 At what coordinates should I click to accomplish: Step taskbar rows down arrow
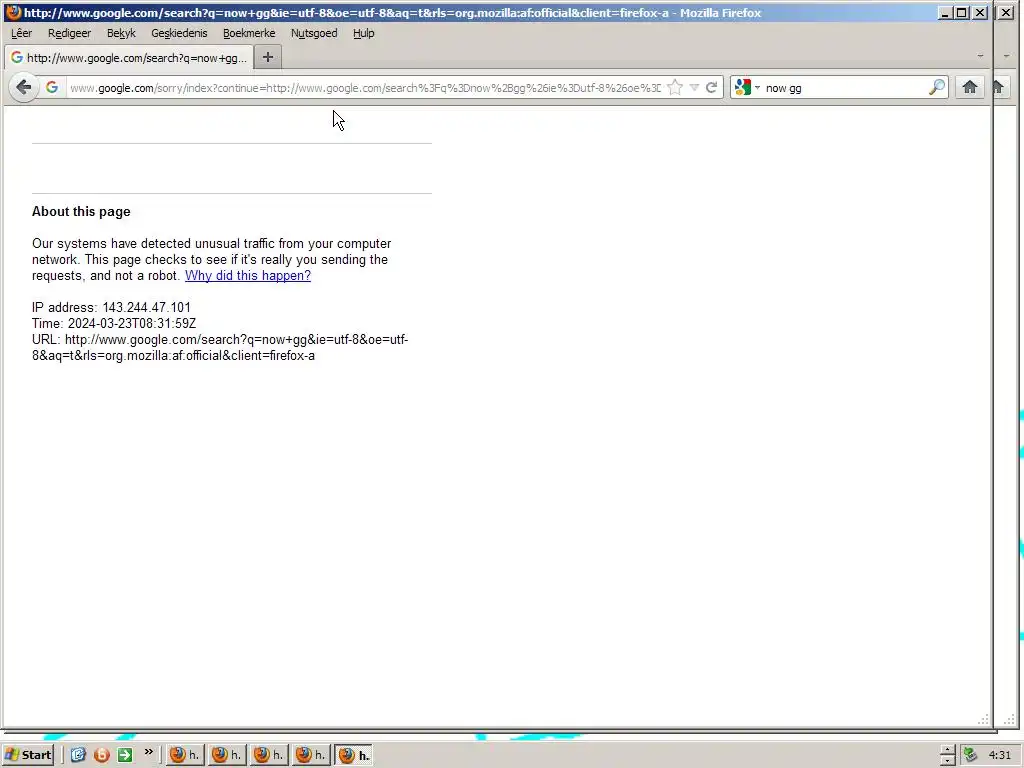[x=948, y=761]
